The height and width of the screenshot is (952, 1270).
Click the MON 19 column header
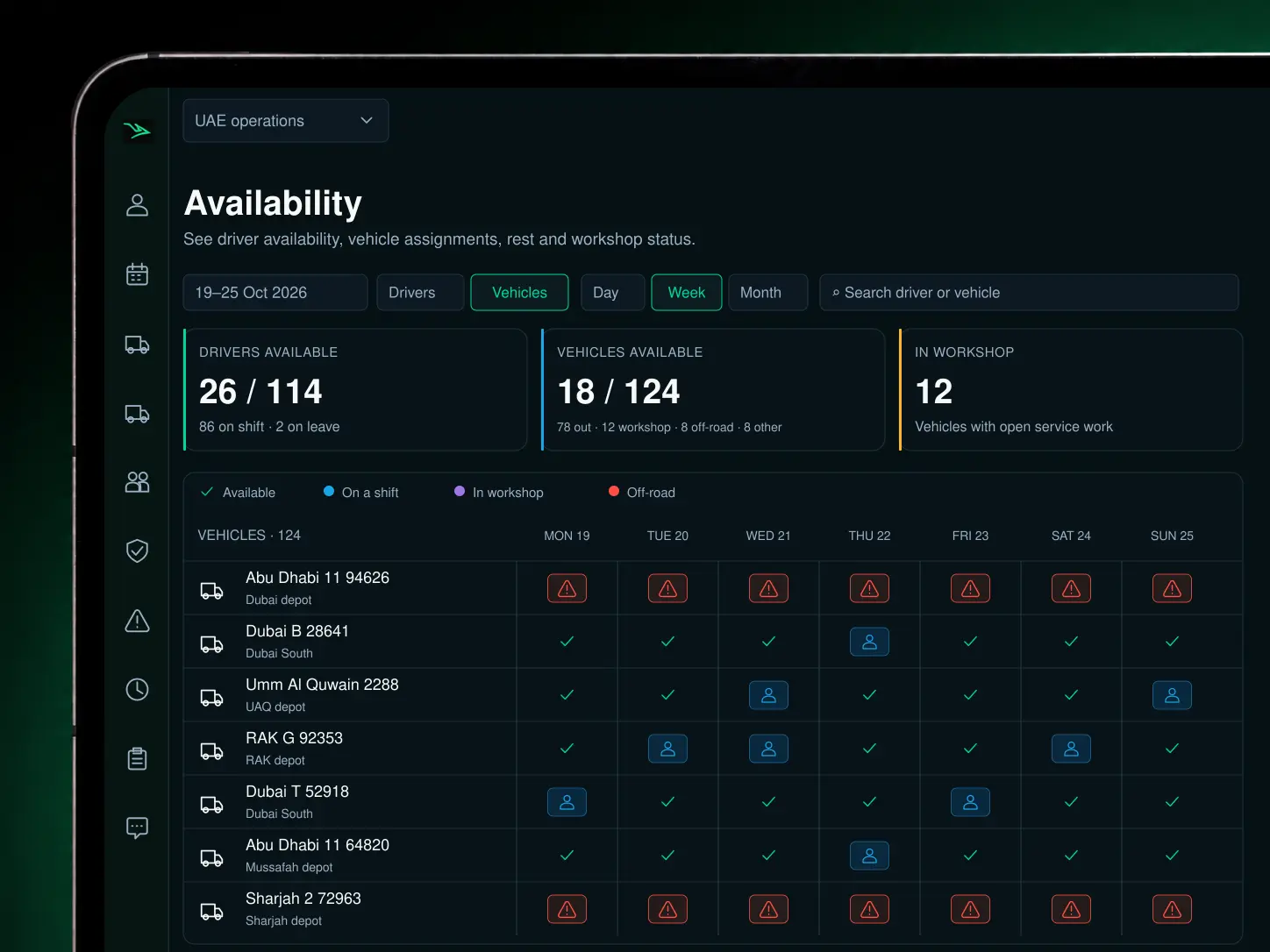(567, 536)
